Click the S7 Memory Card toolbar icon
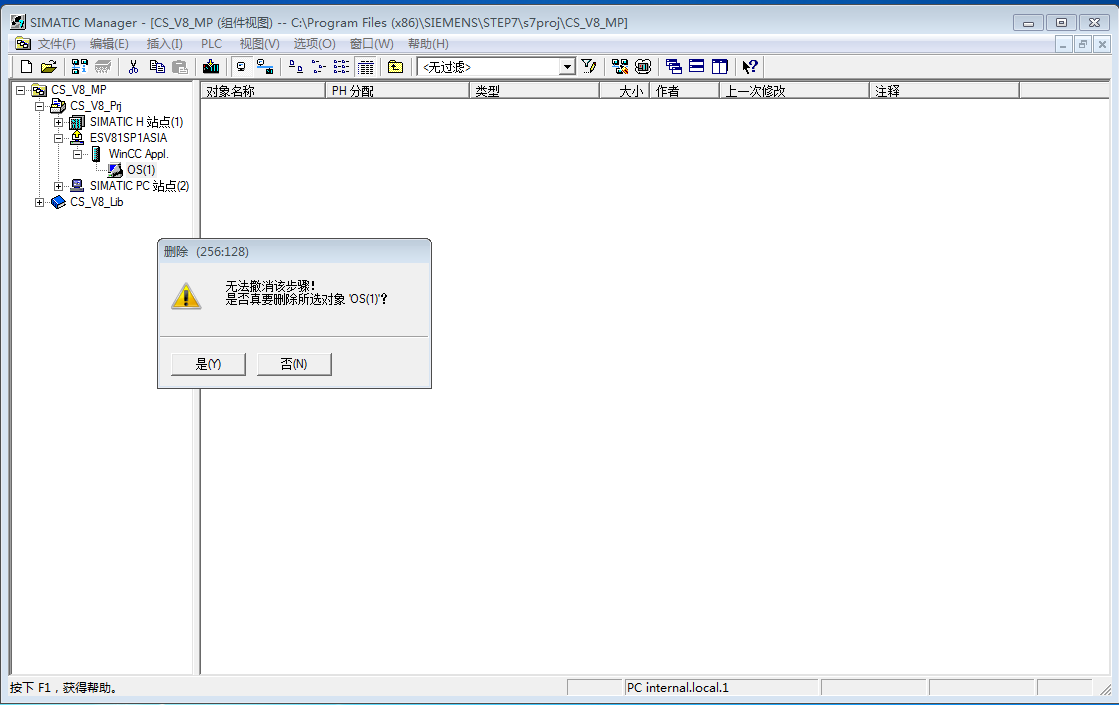This screenshot has height=705, width=1119. pos(103,67)
